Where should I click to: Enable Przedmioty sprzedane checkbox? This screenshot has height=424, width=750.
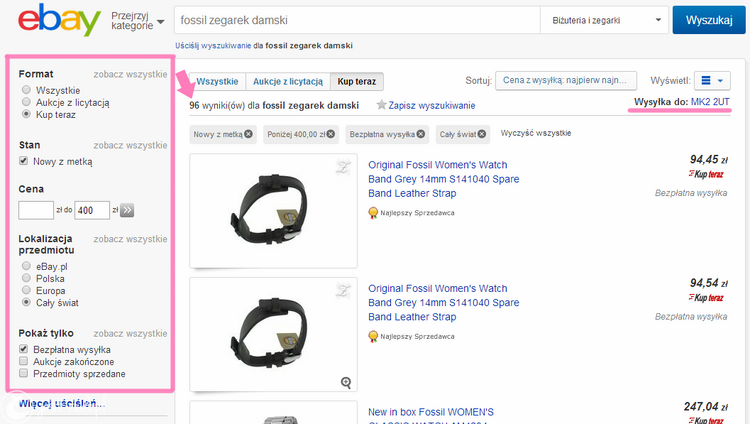point(23,373)
